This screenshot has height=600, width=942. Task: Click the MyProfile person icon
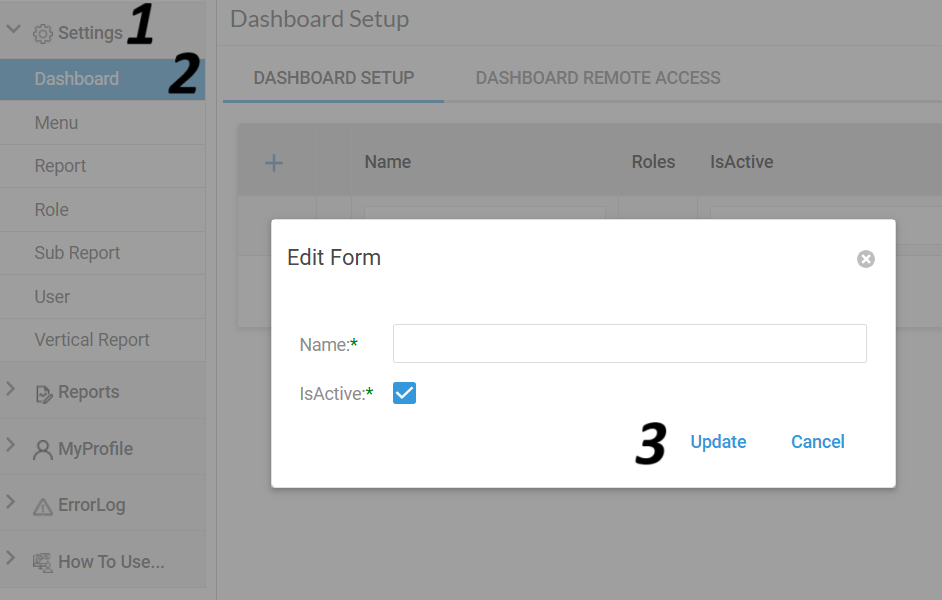[43, 450]
